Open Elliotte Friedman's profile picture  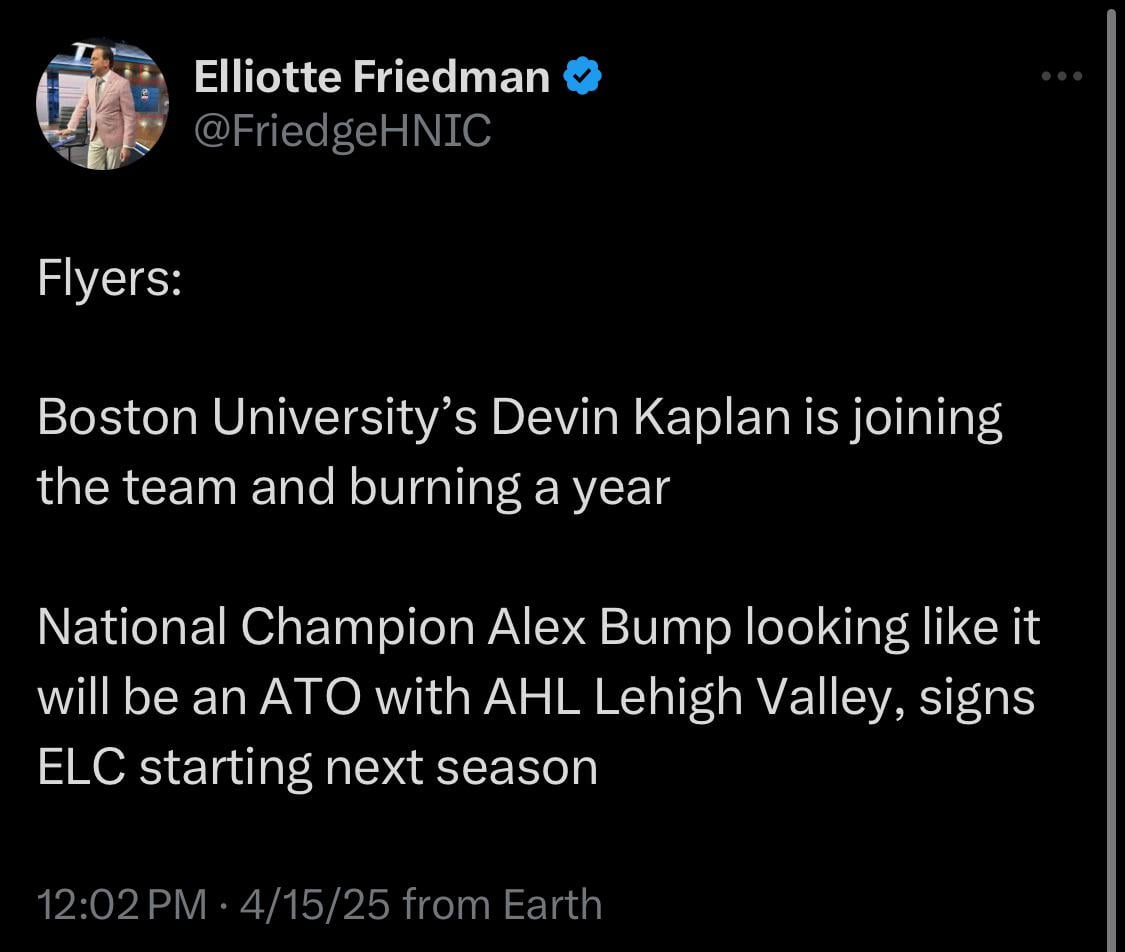tap(102, 104)
